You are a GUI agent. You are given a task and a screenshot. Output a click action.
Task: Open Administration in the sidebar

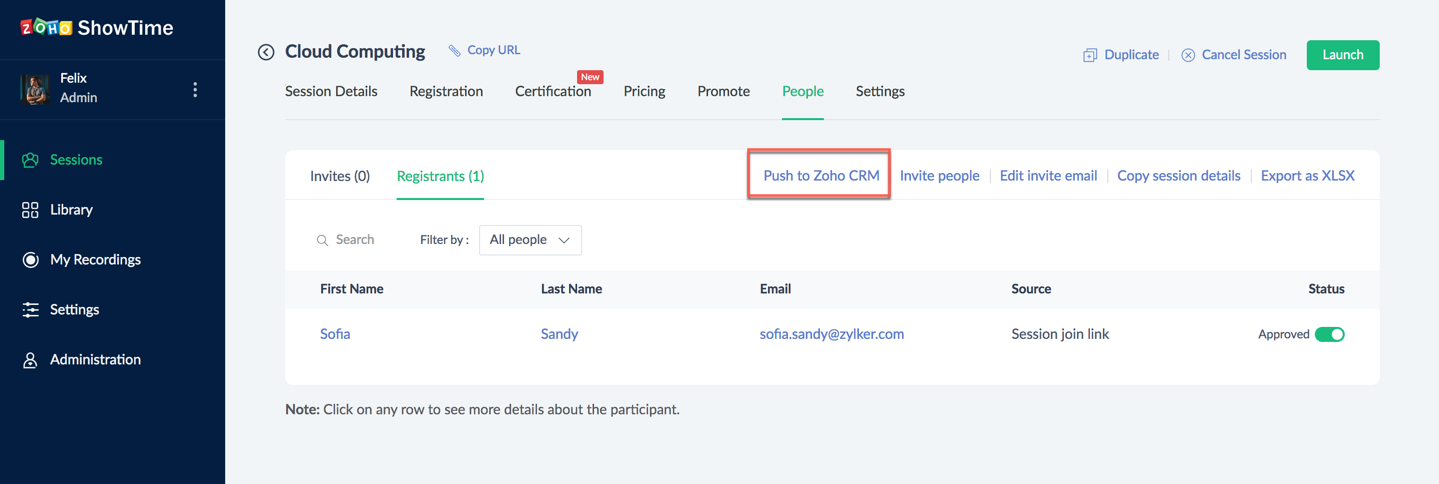coord(95,360)
